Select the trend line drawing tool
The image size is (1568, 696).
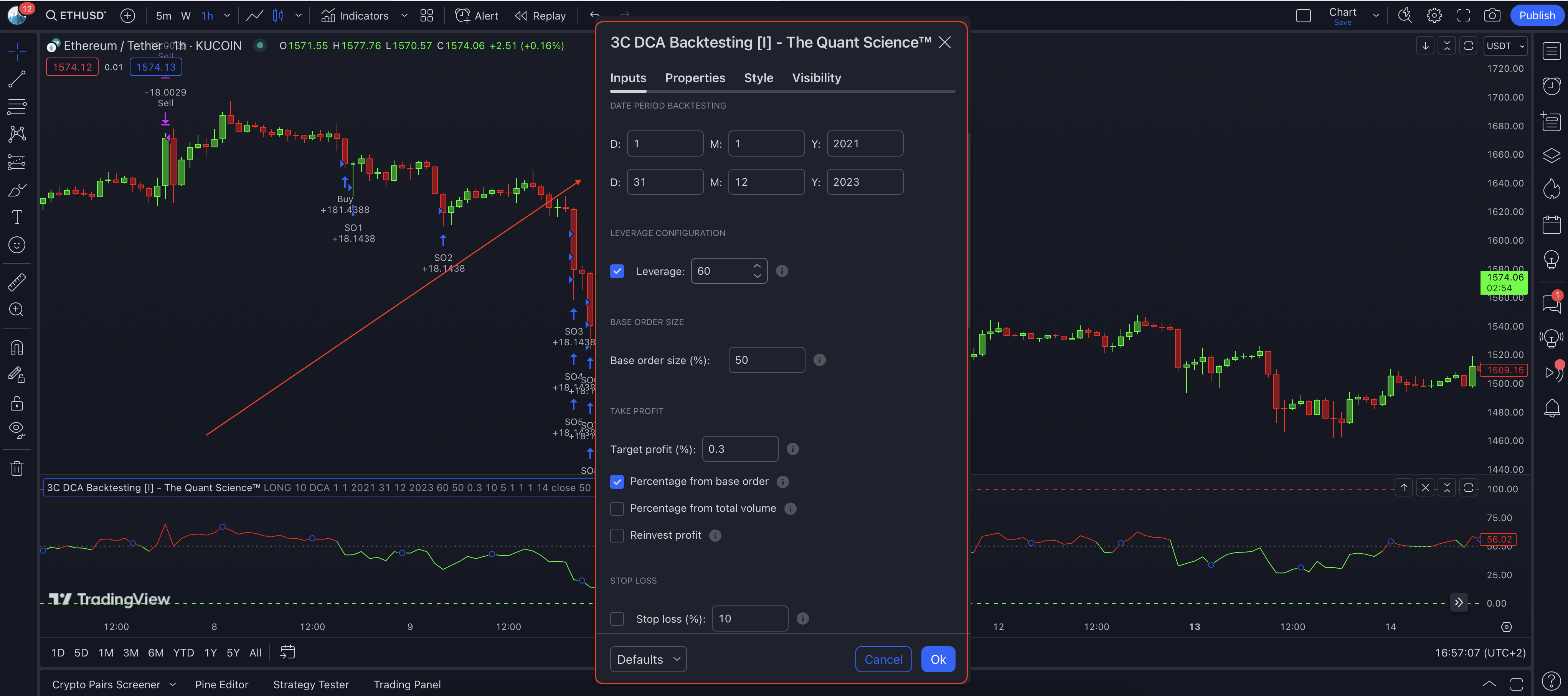click(17, 79)
